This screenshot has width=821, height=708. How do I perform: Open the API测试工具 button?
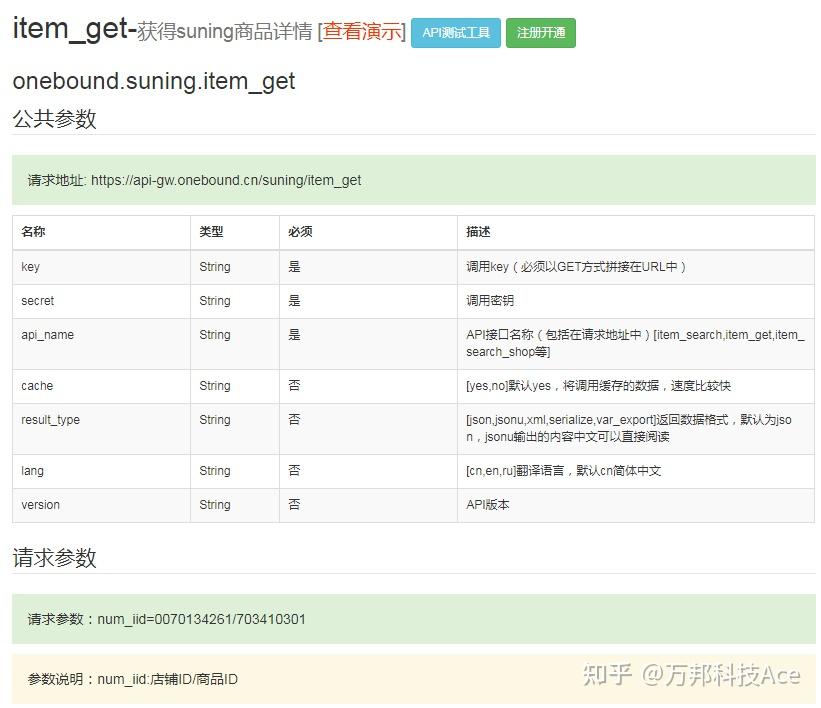point(456,31)
